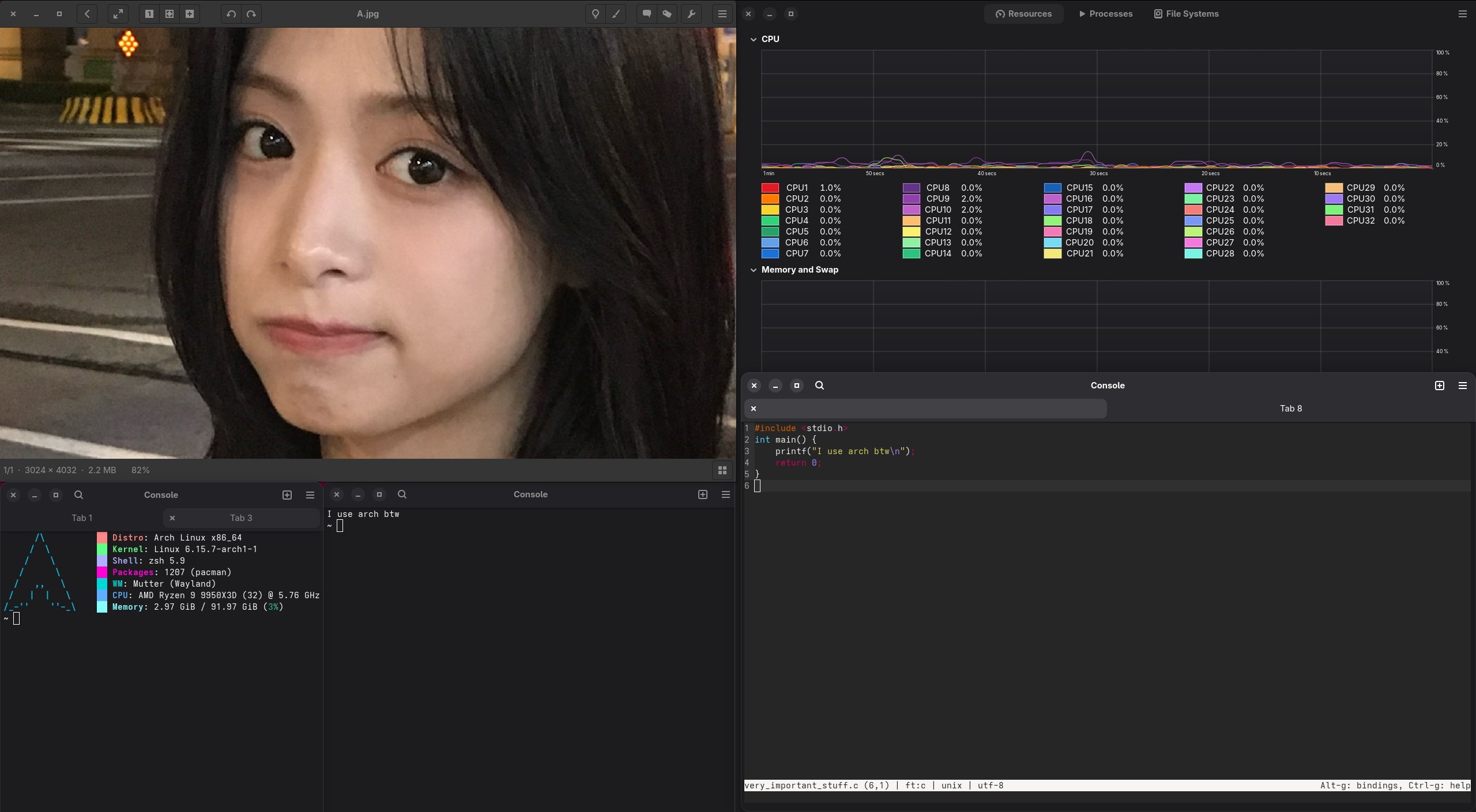Select Tab 8 in the code editor Console

(x=1291, y=409)
